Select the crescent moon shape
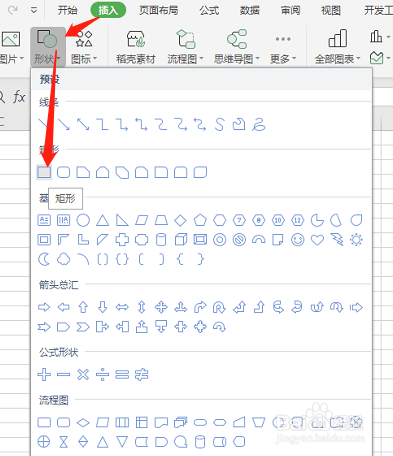Viewport: 393px width, 456px height. pyautogui.click(x=44, y=259)
